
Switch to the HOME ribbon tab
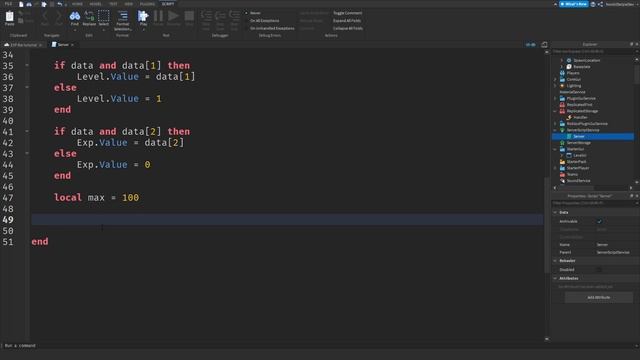77,4
